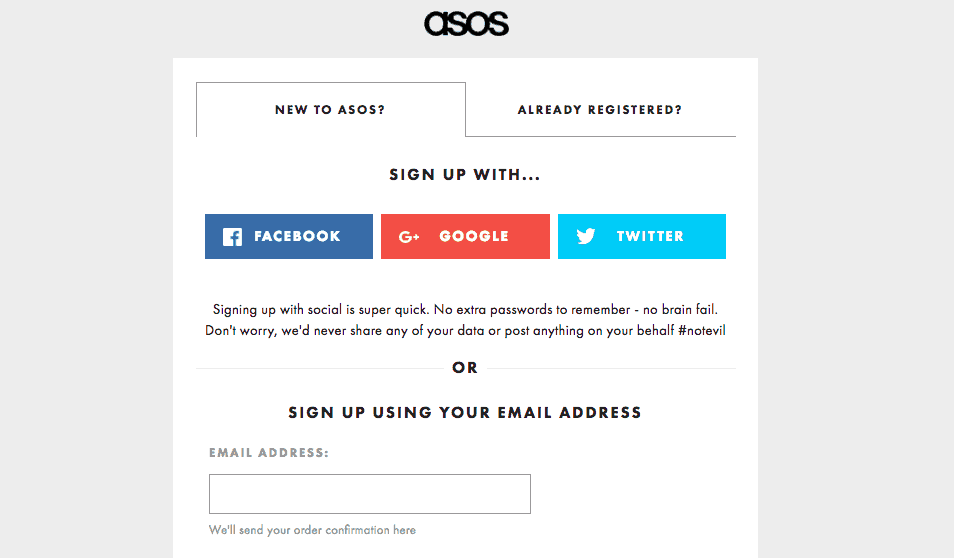The height and width of the screenshot is (558, 954).
Task: Click 'SIGN UP USING YOUR EMAIL ADDRESS' heading
Action: click(x=465, y=413)
